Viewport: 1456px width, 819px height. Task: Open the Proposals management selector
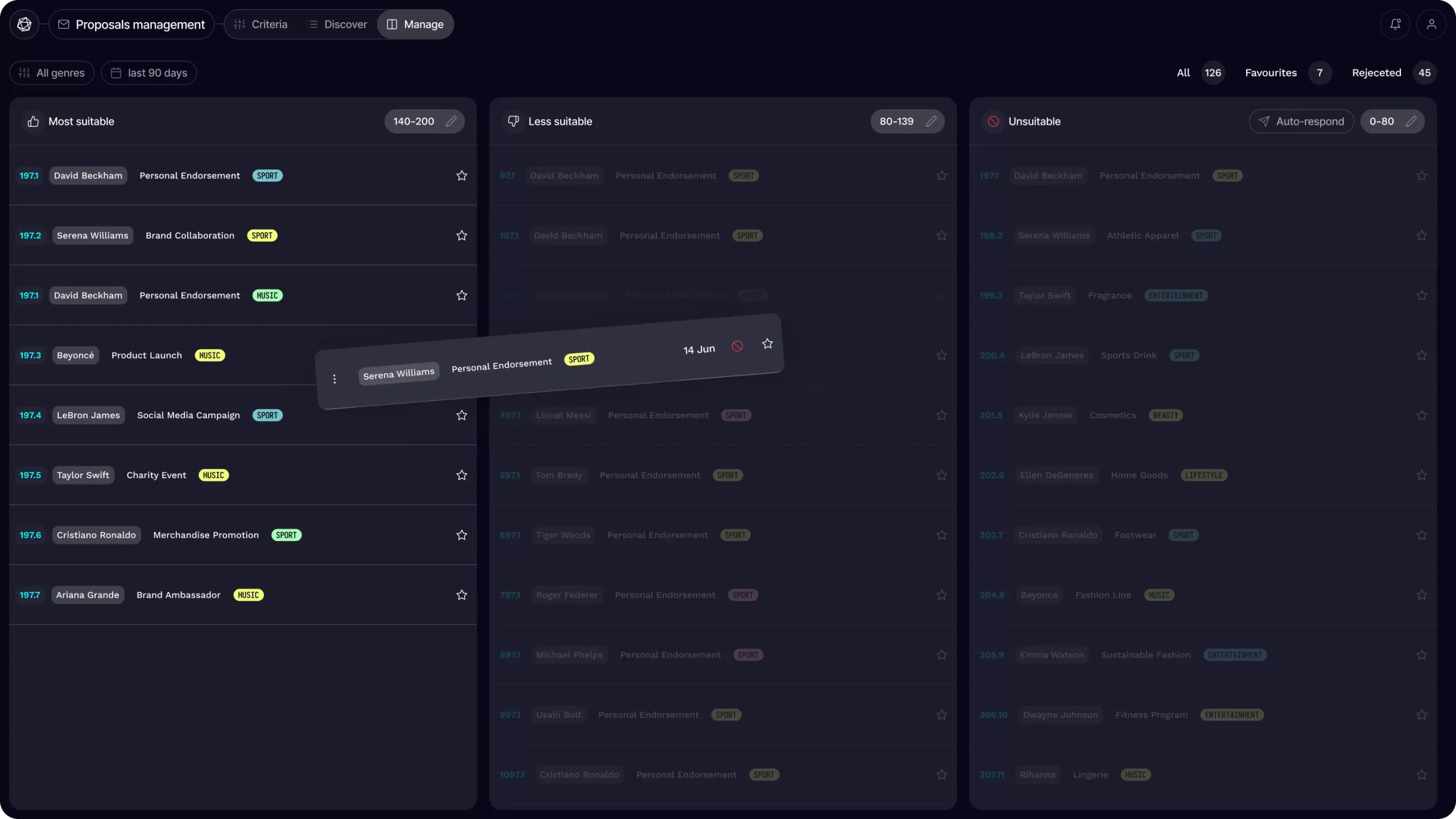(131, 24)
